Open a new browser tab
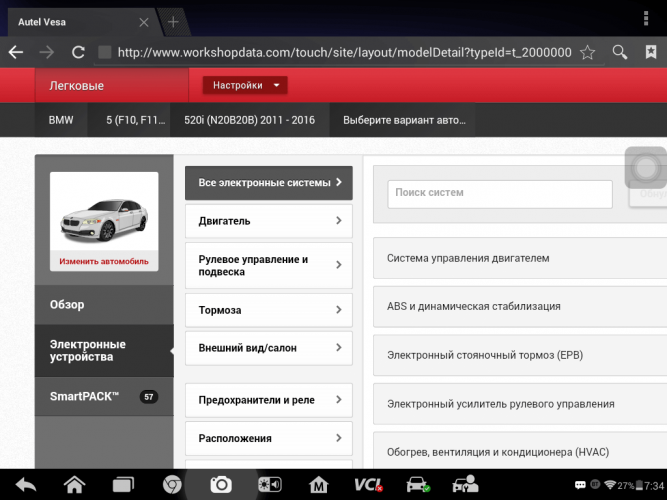Screen dimensions: 667x500 pos(173,22)
